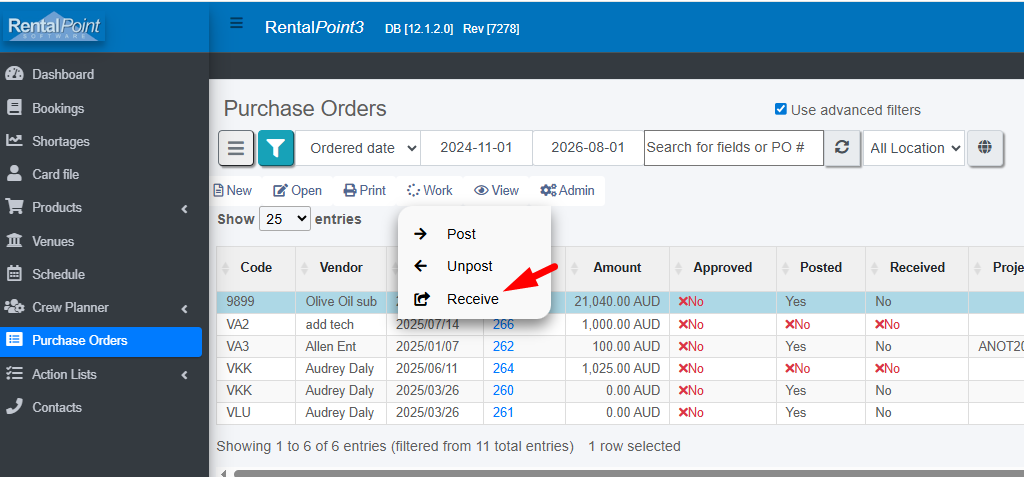The image size is (1024, 477).
Task: Sort table by Received column
Action: (917, 268)
